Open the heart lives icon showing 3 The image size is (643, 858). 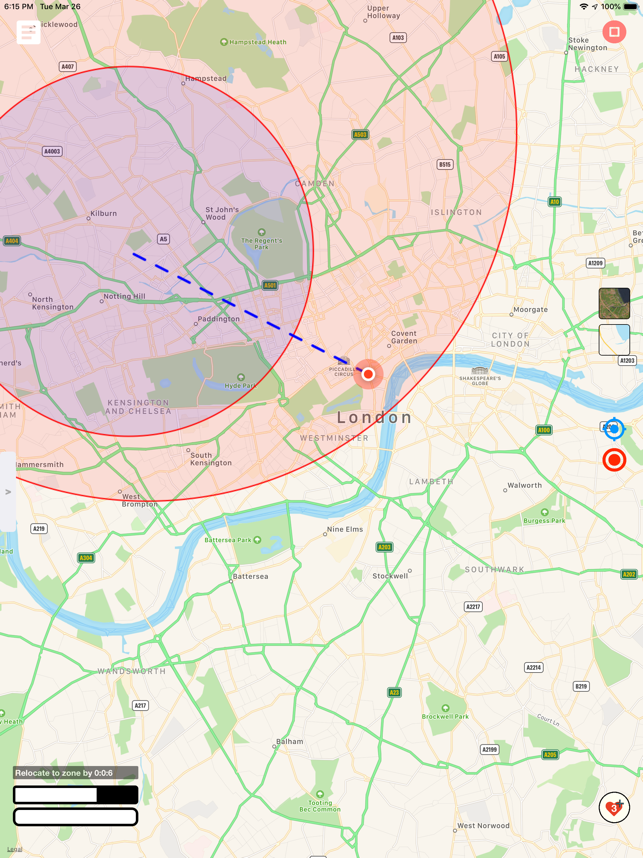[x=614, y=807]
